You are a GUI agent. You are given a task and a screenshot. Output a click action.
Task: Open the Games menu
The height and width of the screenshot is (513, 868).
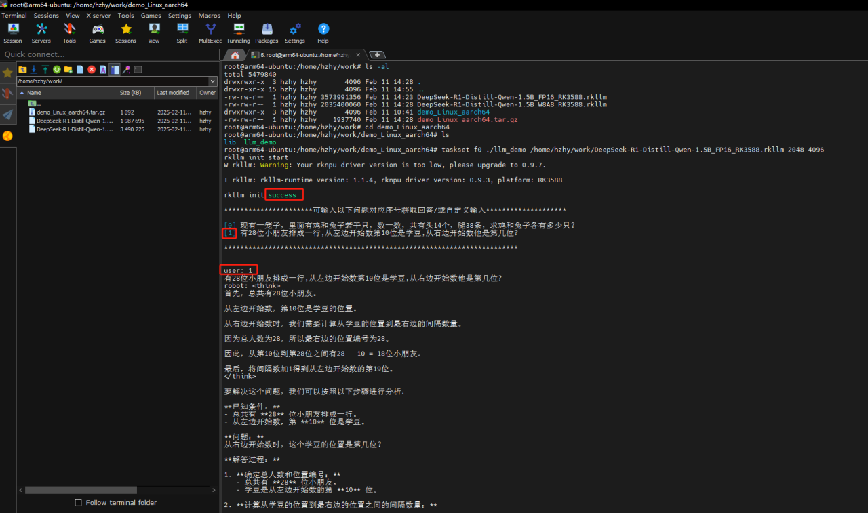tap(151, 15)
